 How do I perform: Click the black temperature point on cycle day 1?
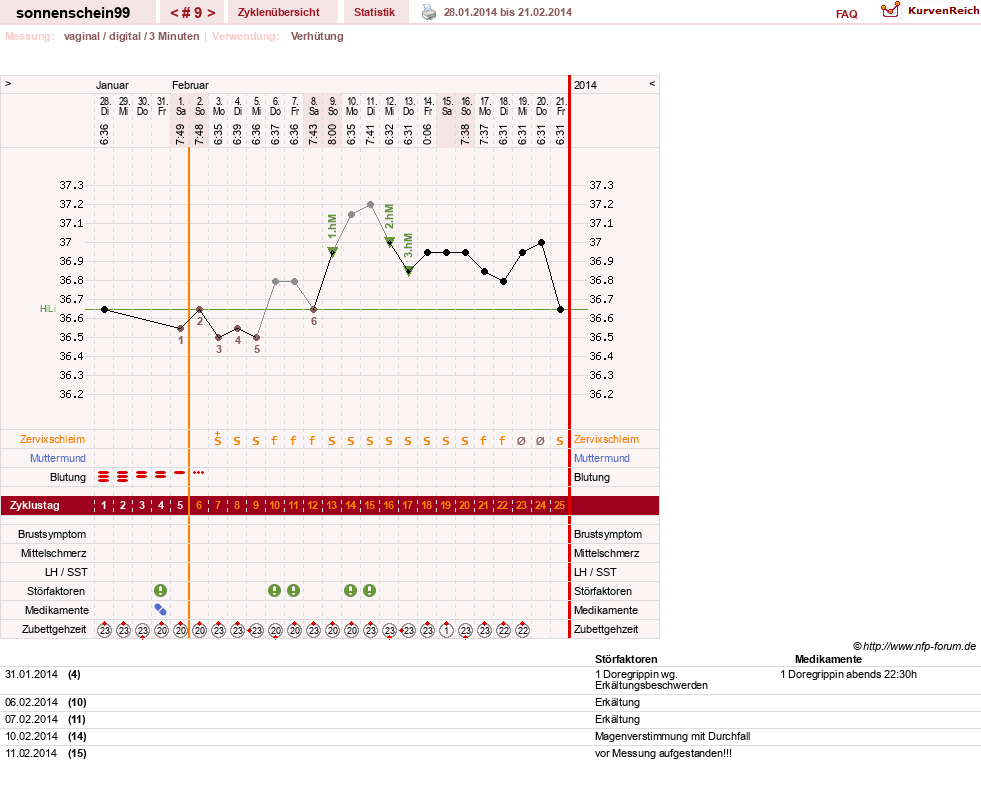[x=104, y=310]
